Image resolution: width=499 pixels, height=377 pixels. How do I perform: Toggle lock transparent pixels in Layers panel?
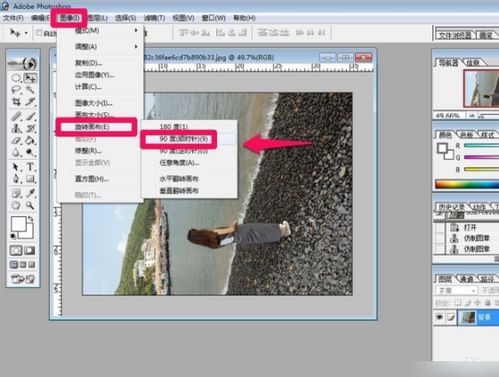[x=458, y=303]
